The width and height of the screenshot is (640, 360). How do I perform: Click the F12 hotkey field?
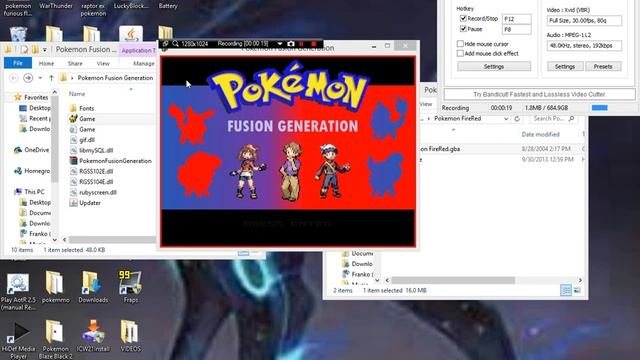(516, 19)
